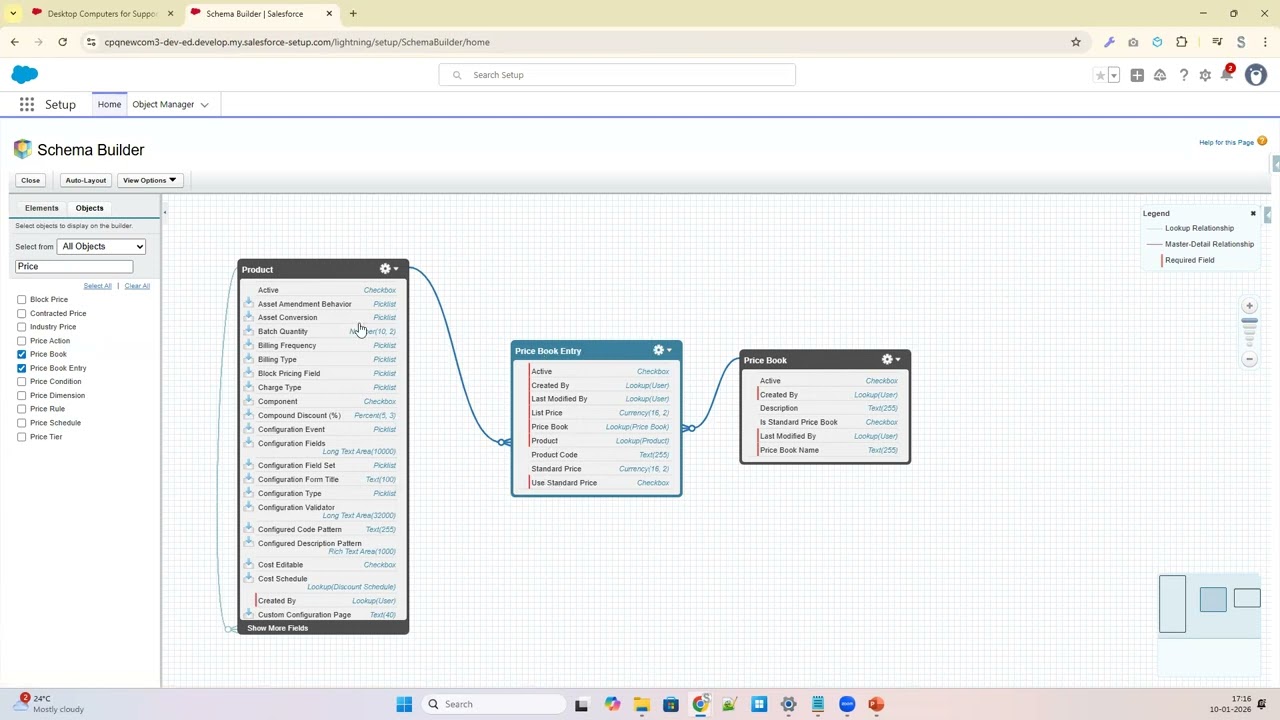Open the All Objects select dropdown
This screenshot has height=720, width=1280.
(101, 246)
